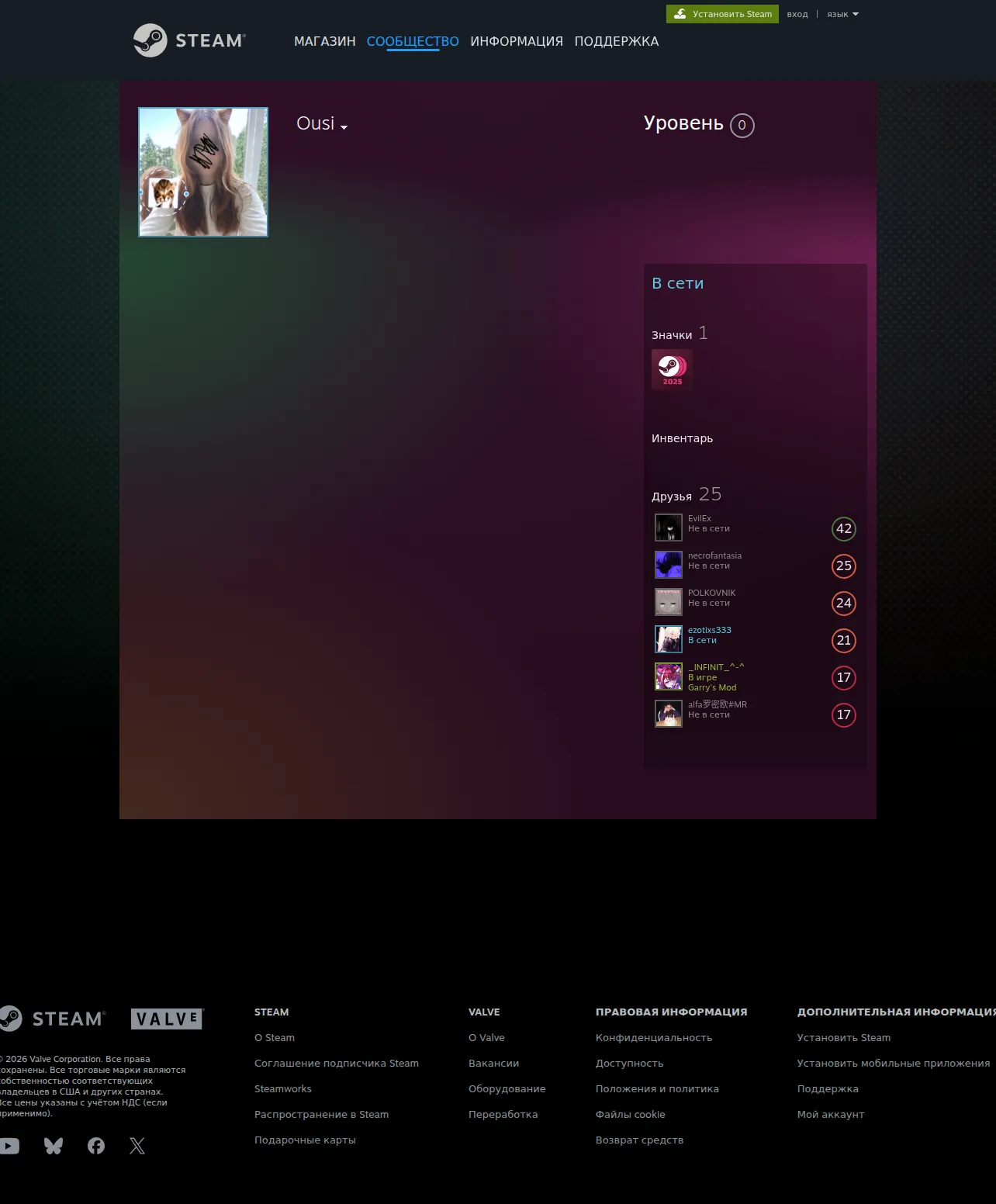Open the Конфиденциальность footer link
Viewport: 996px width, 1204px height.
pyautogui.click(x=654, y=1037)
